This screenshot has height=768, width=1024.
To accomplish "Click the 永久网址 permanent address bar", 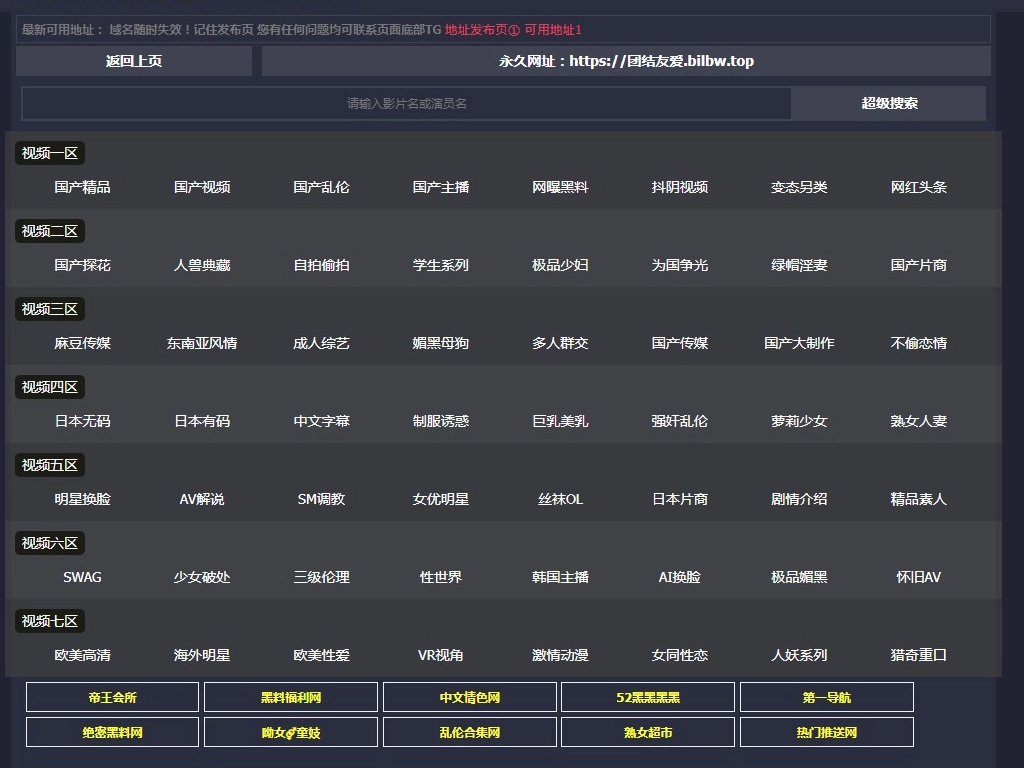I will point(626,61).
